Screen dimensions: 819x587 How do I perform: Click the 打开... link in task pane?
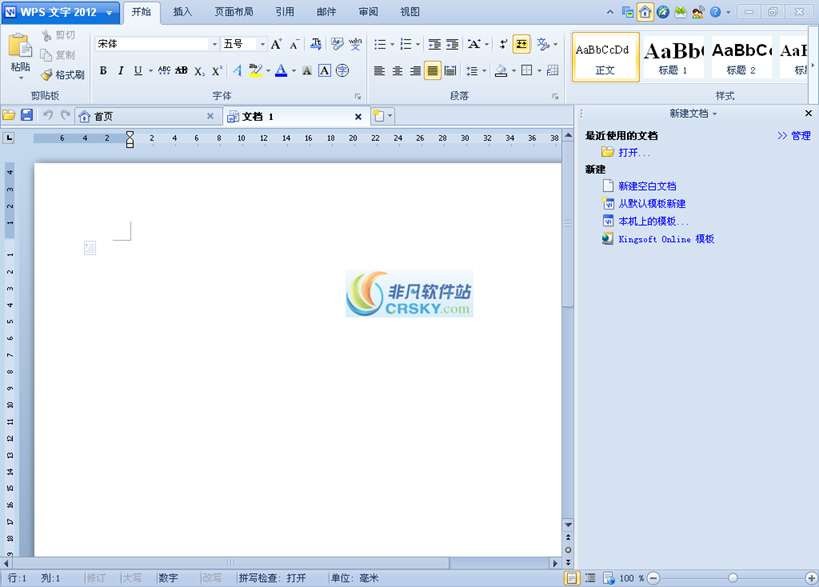634,152
